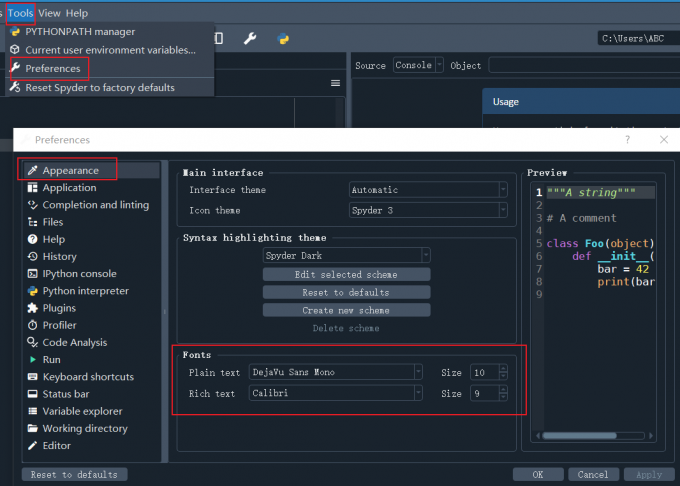
Task: Click the Working directory folder icon
Action: pyautogui.click(x=33, y=428)
